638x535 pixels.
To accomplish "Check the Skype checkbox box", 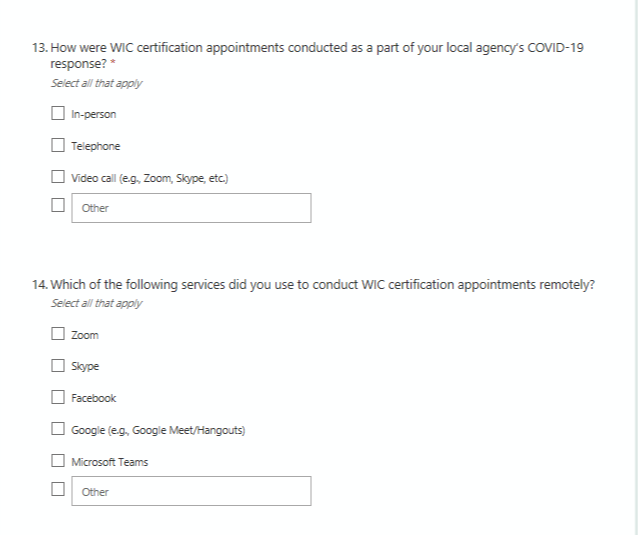I will point(58,366).
